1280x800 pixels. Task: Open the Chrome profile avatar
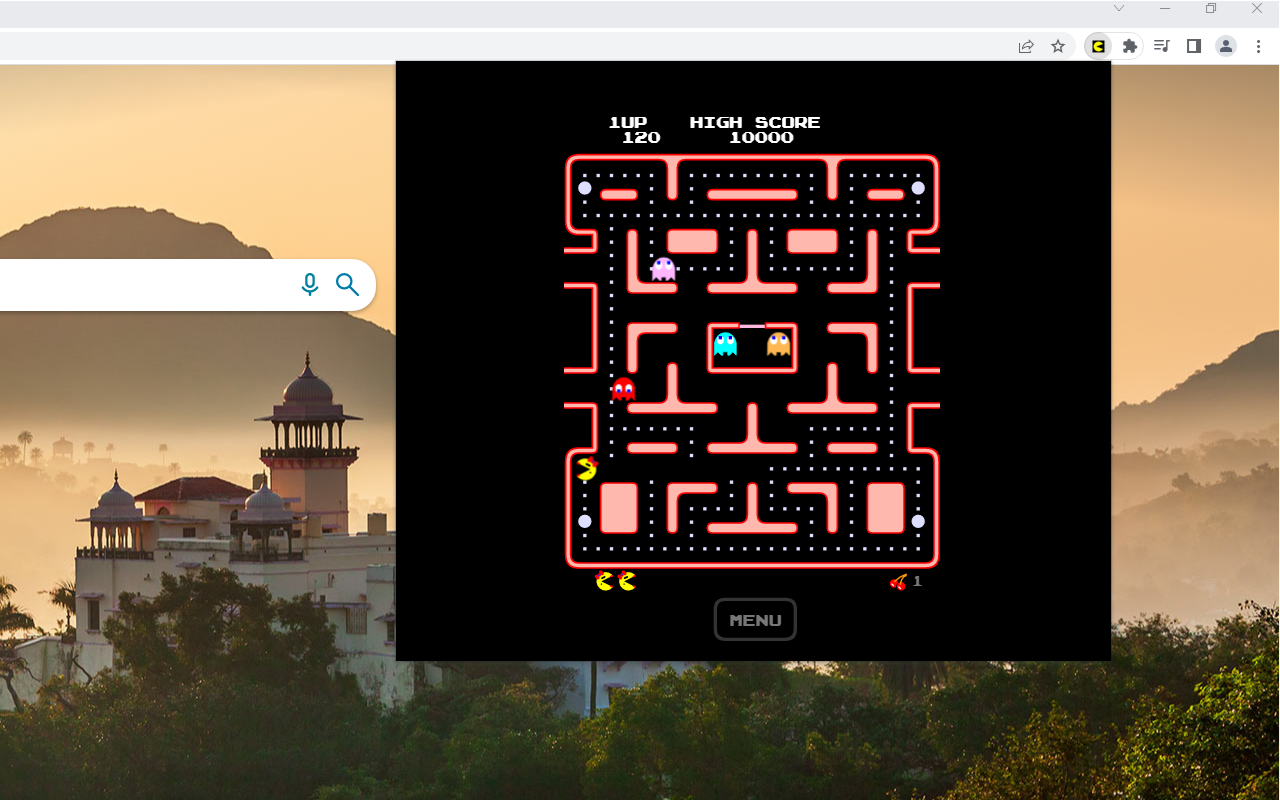tap(1225, 46)
